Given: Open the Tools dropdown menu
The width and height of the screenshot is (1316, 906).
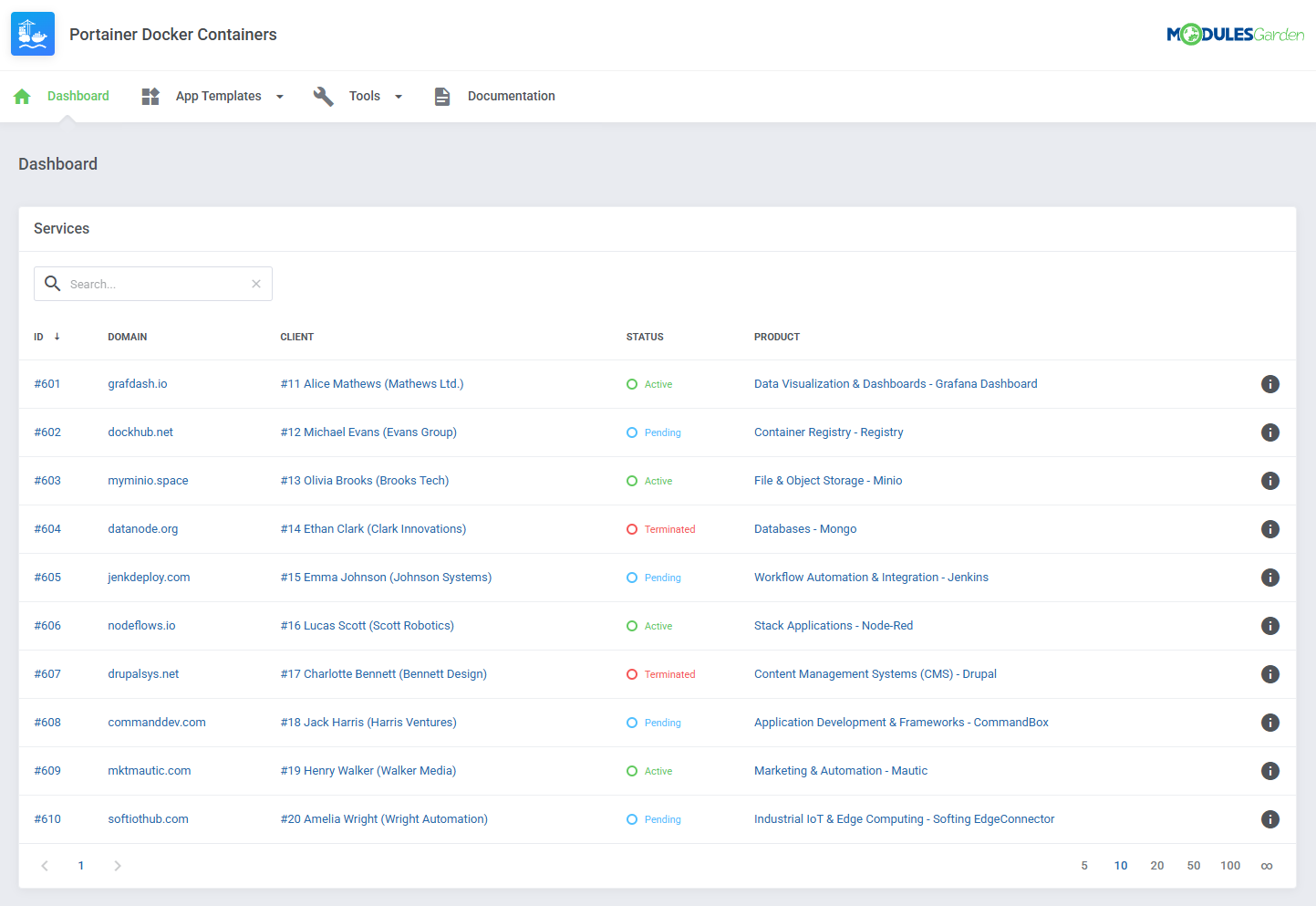Looking at the screenshot, I should point(399,96).
